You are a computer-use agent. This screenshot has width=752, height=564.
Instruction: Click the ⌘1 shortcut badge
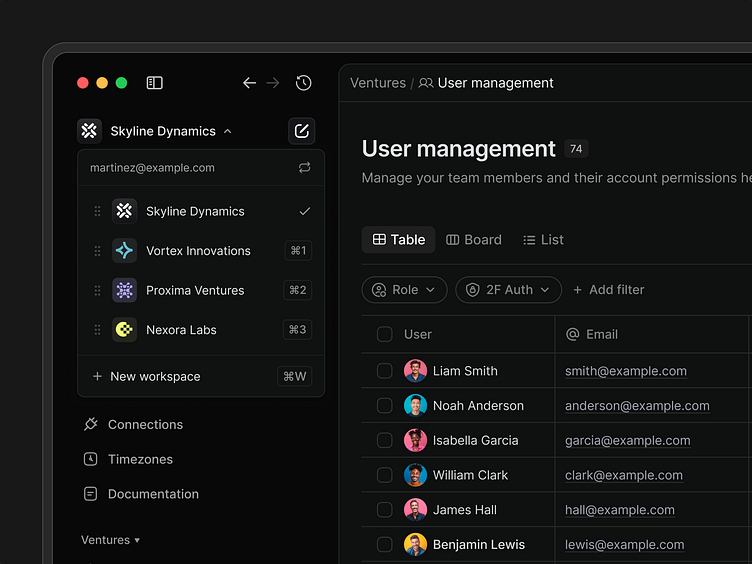point(298,250)
